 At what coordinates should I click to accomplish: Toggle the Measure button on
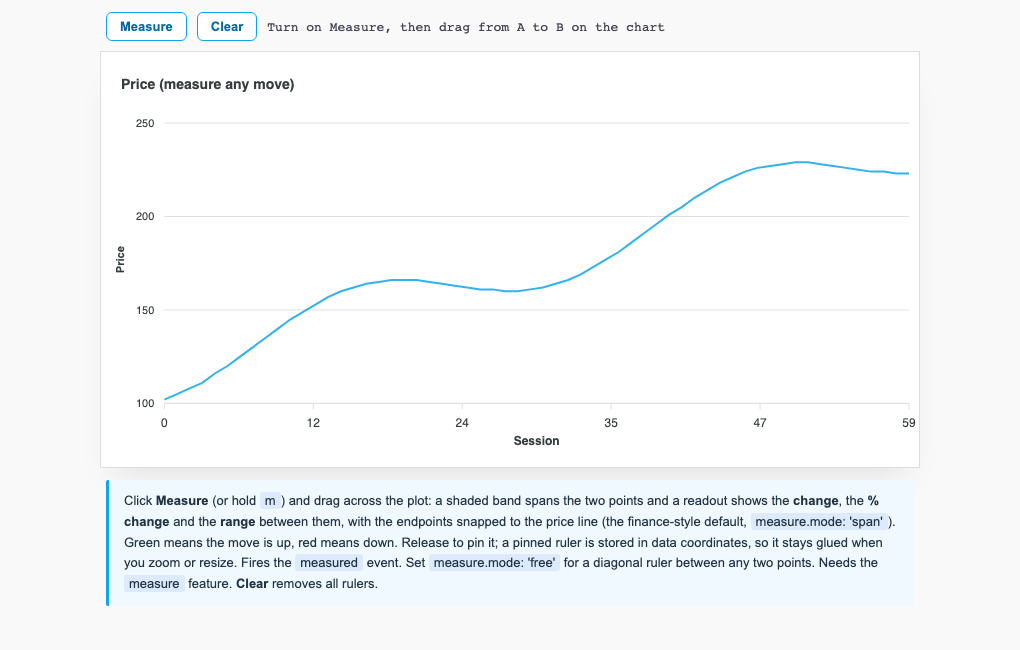tap(146, 27)
